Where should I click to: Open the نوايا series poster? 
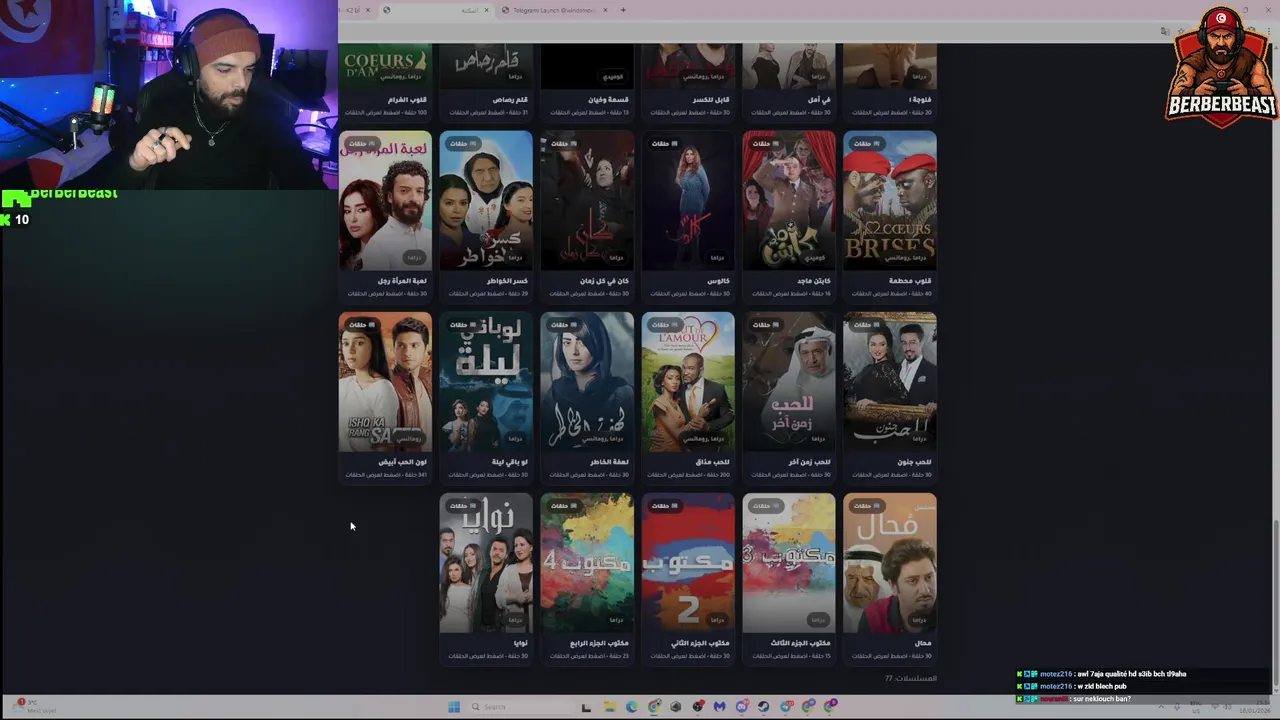click(x=486, y=563)
